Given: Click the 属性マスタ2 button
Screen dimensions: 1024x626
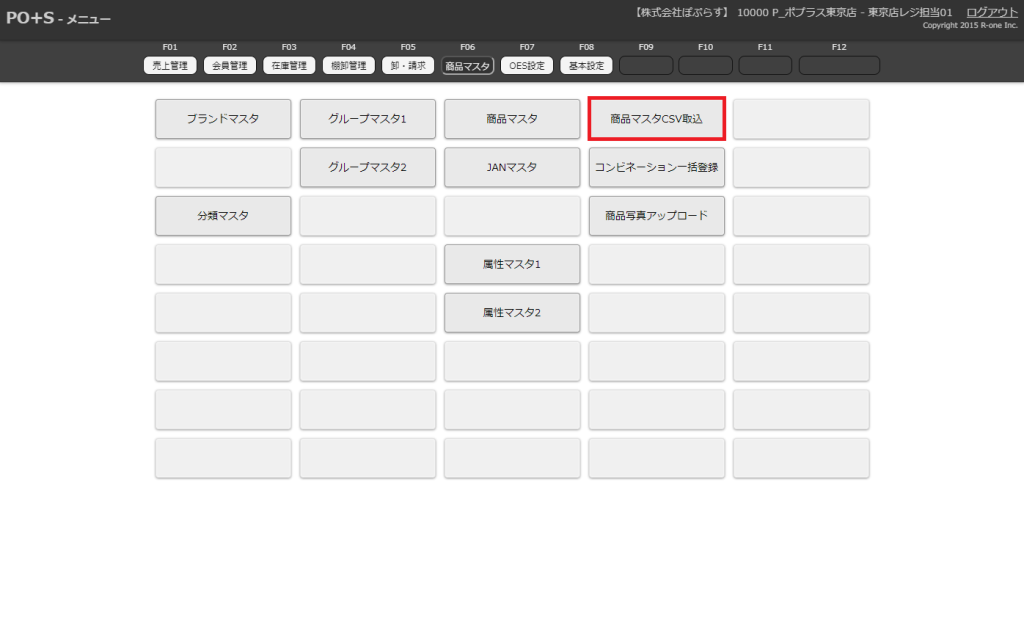Looking at the screenshot, I should (x=512, y=313).
